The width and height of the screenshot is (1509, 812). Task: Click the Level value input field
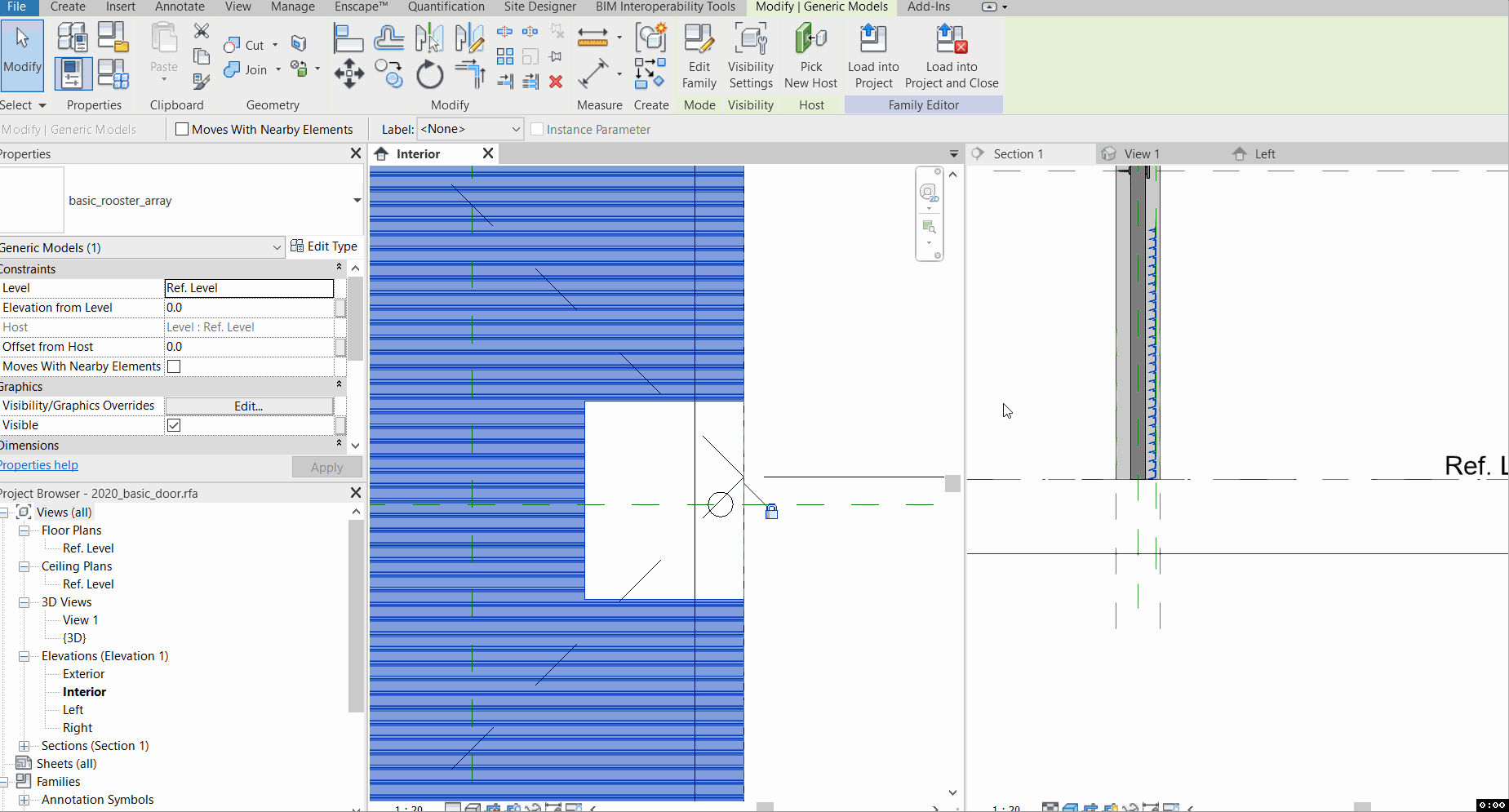(249, 288)
